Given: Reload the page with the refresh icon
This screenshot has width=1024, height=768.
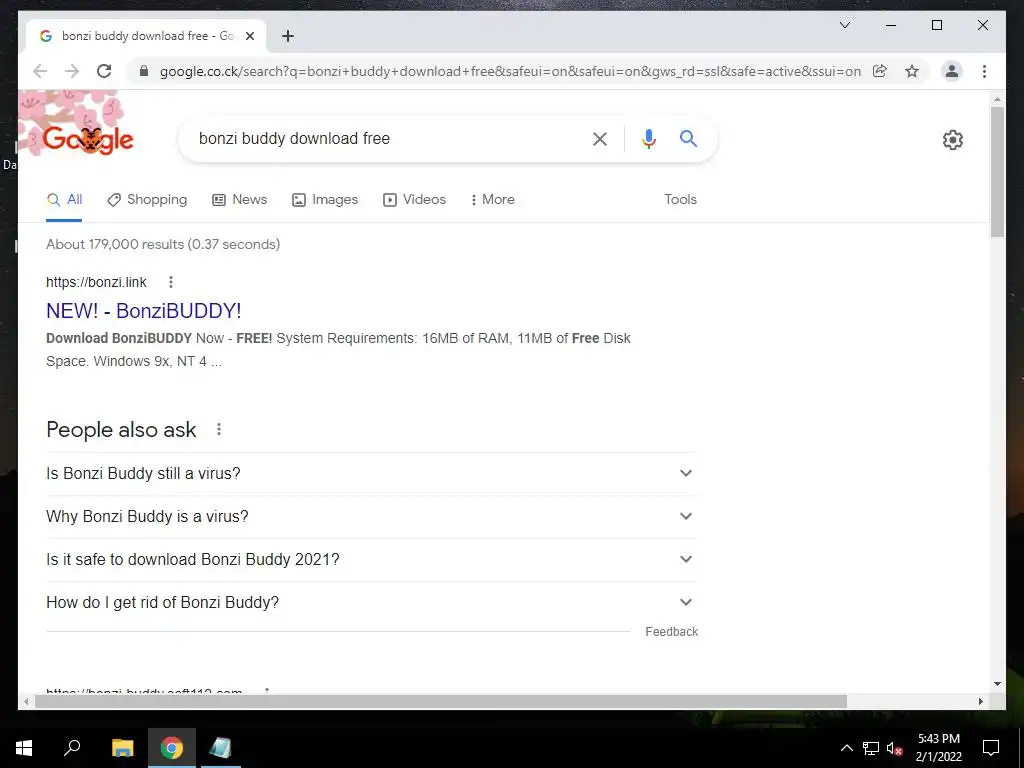Looking at the screenshot, I should [x=104, y=71].
